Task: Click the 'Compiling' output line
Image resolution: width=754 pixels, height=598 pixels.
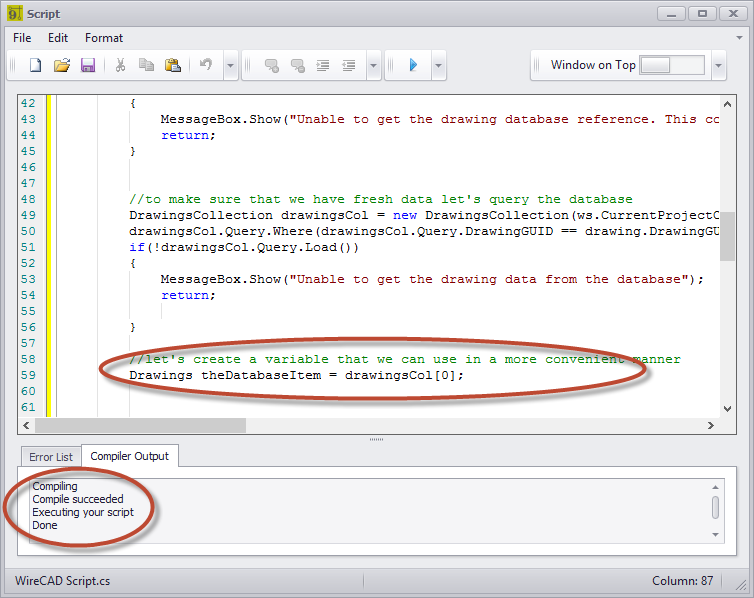Action: click(55, 486)
